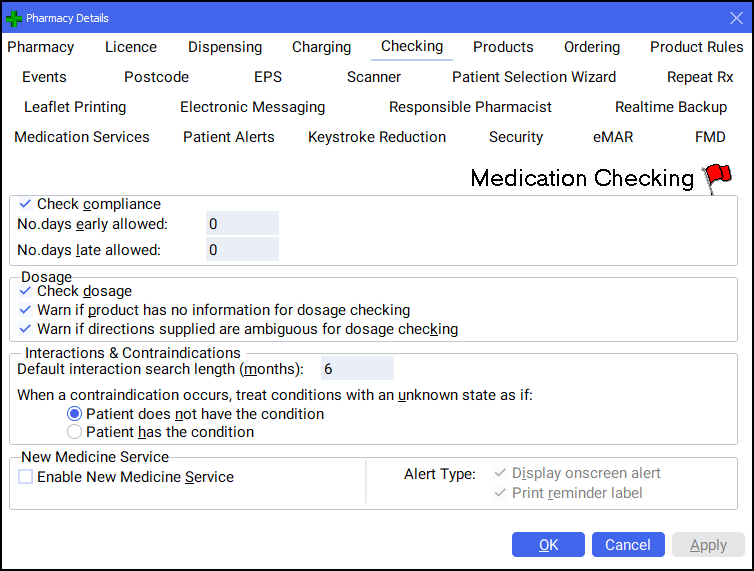Close the Pharmacy Details window
This screenshot has height=571, width=754.
tap(736, 18)
